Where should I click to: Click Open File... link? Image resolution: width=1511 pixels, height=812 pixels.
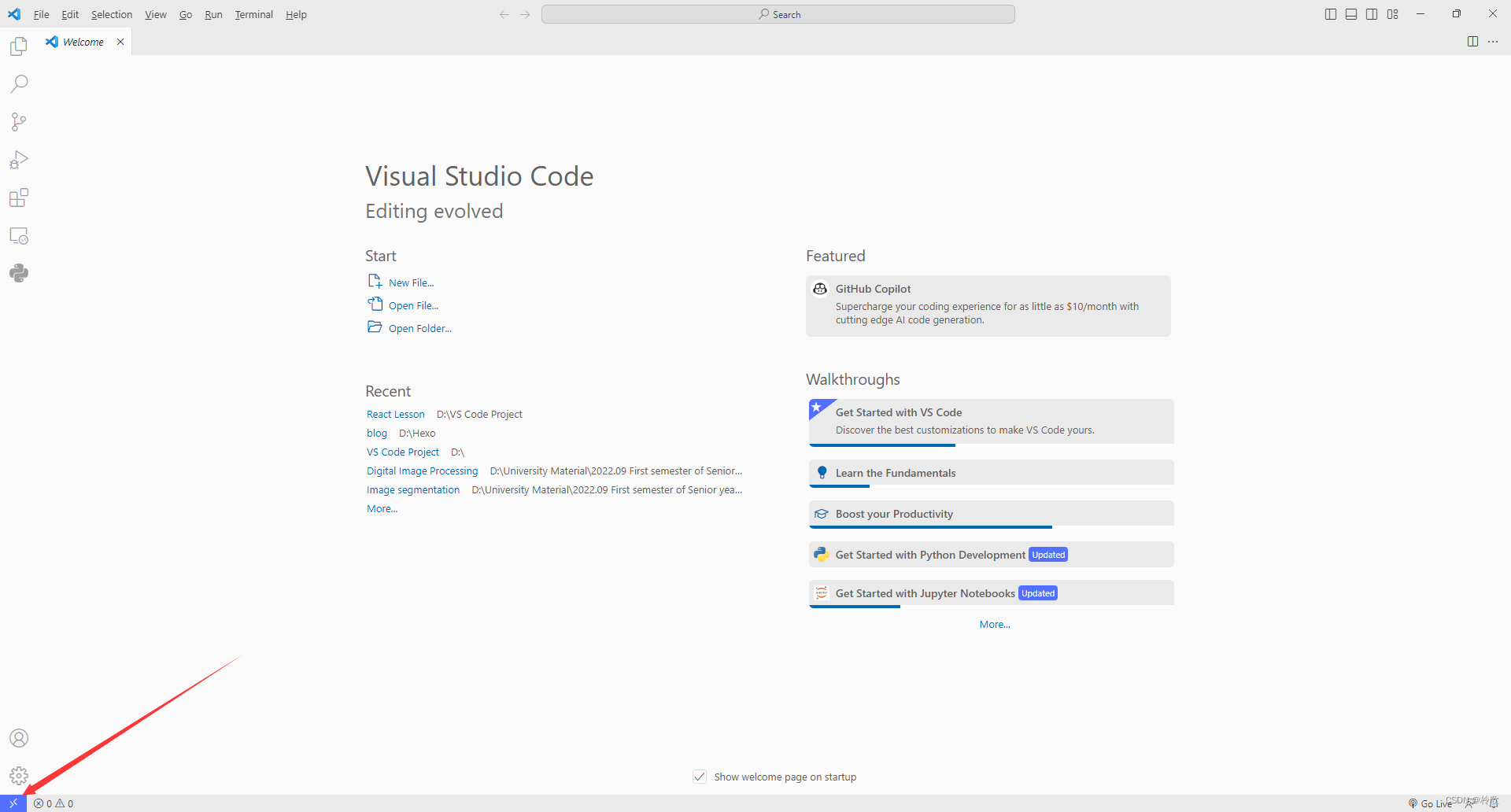414,305
